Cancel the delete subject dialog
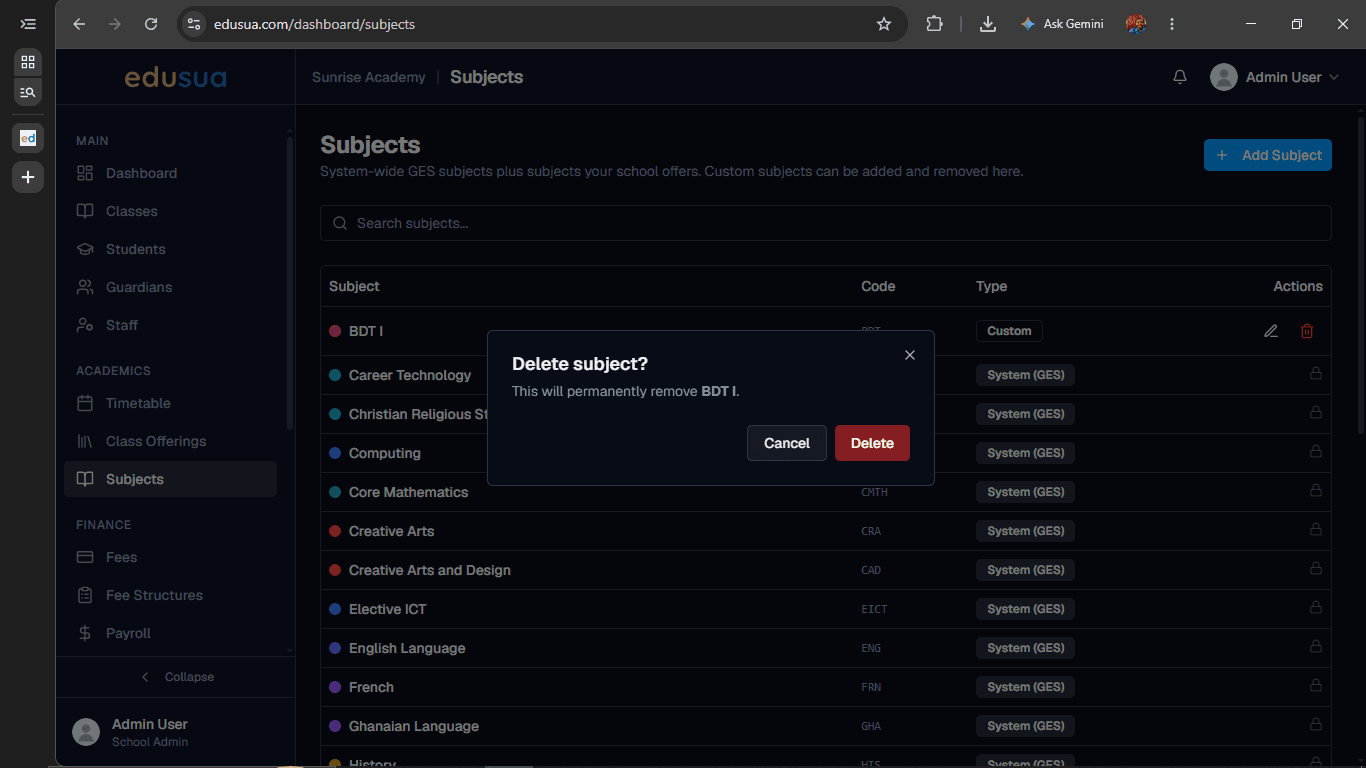 787,443
